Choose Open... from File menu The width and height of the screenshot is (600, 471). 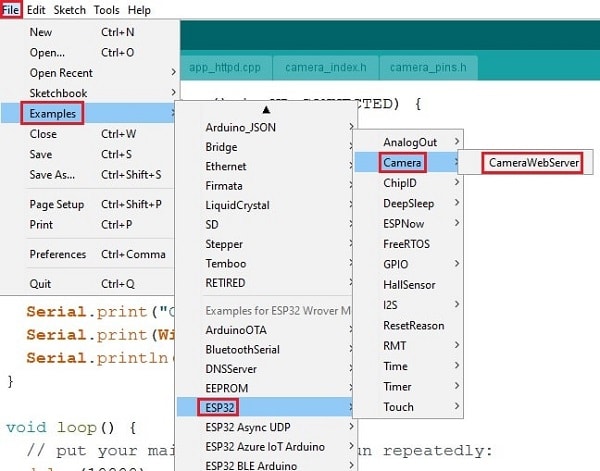point(90,52)
